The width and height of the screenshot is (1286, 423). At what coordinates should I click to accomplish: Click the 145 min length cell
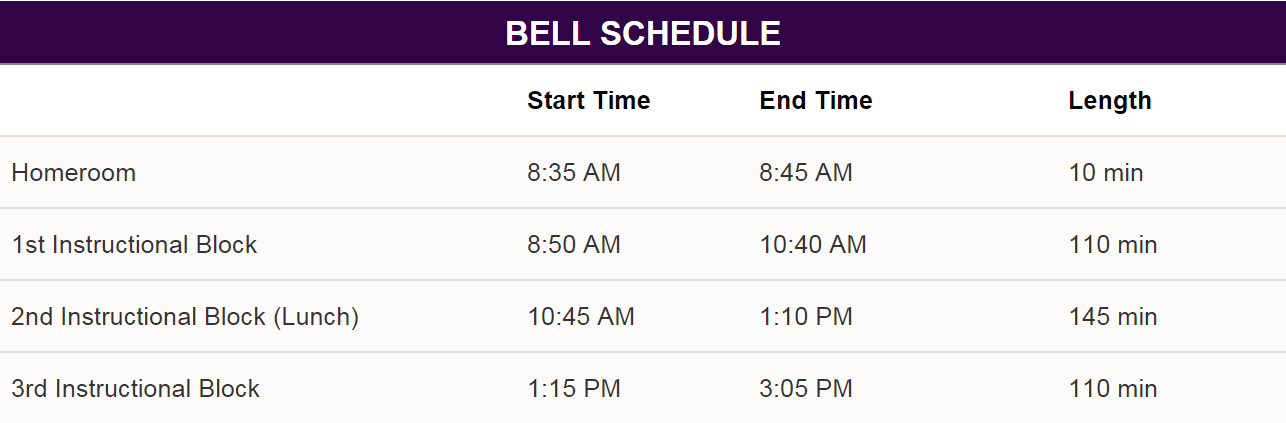coord(1113,317)
